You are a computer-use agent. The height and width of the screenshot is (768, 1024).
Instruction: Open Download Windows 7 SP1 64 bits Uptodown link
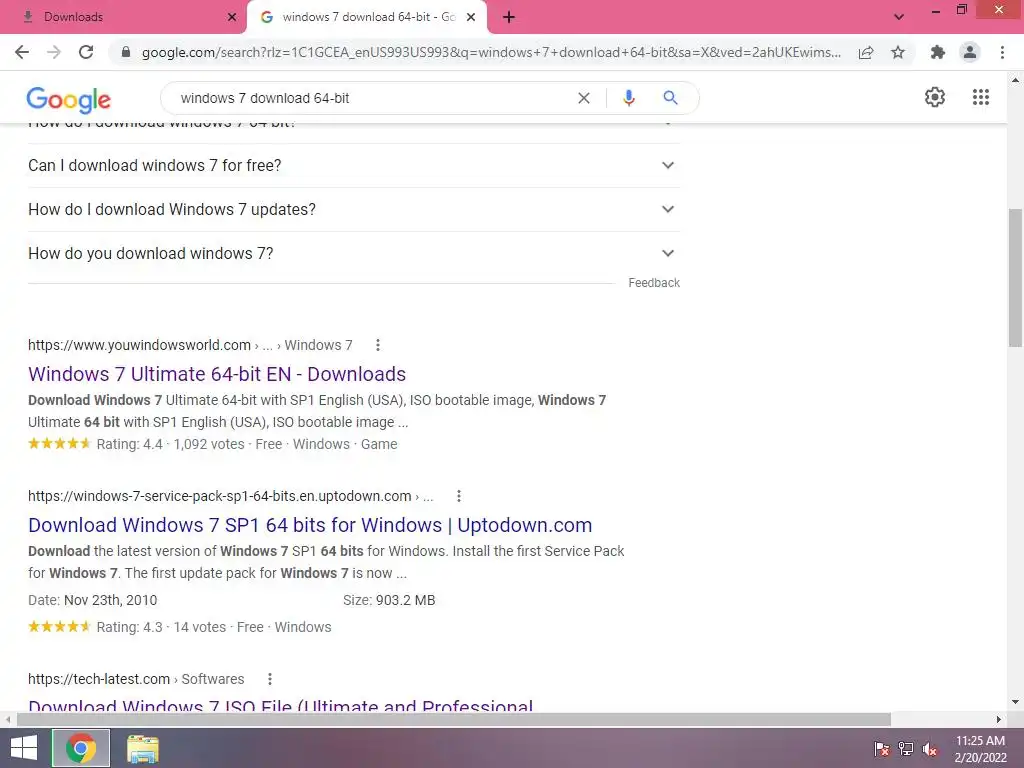(310, 525)
